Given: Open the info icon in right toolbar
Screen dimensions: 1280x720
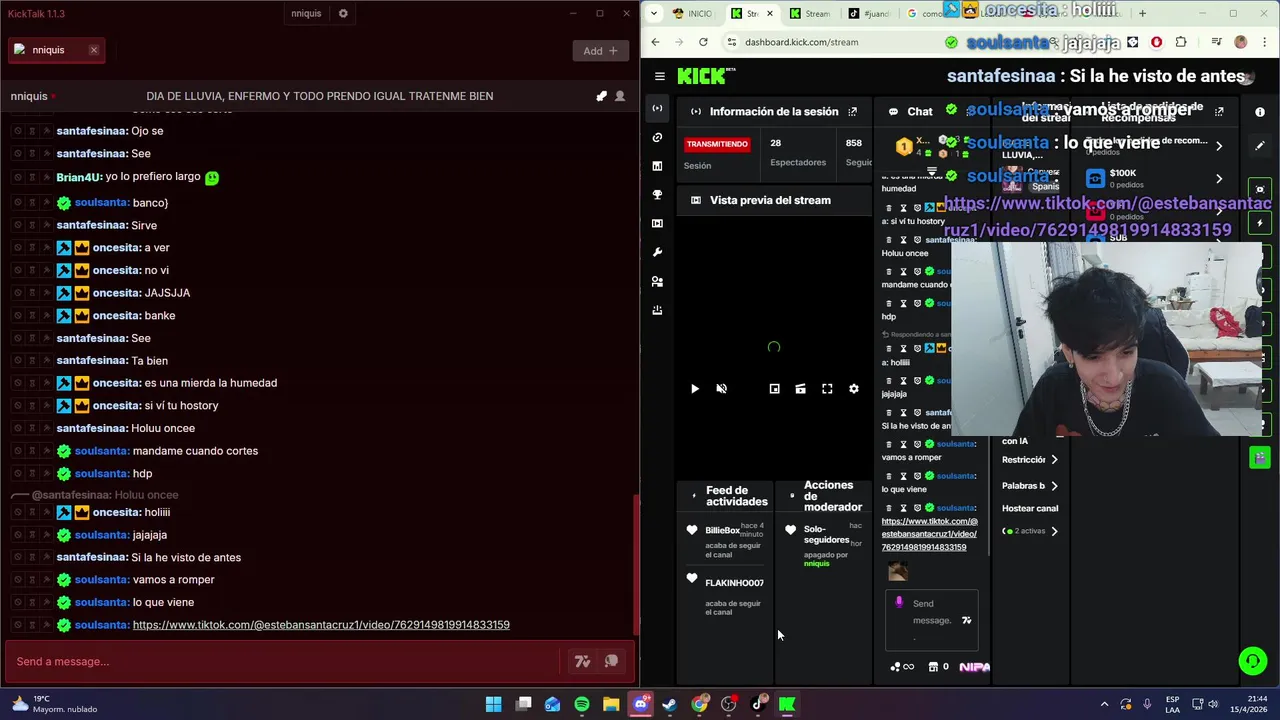Looking at the screenshot, I should tap(1260, 112).
